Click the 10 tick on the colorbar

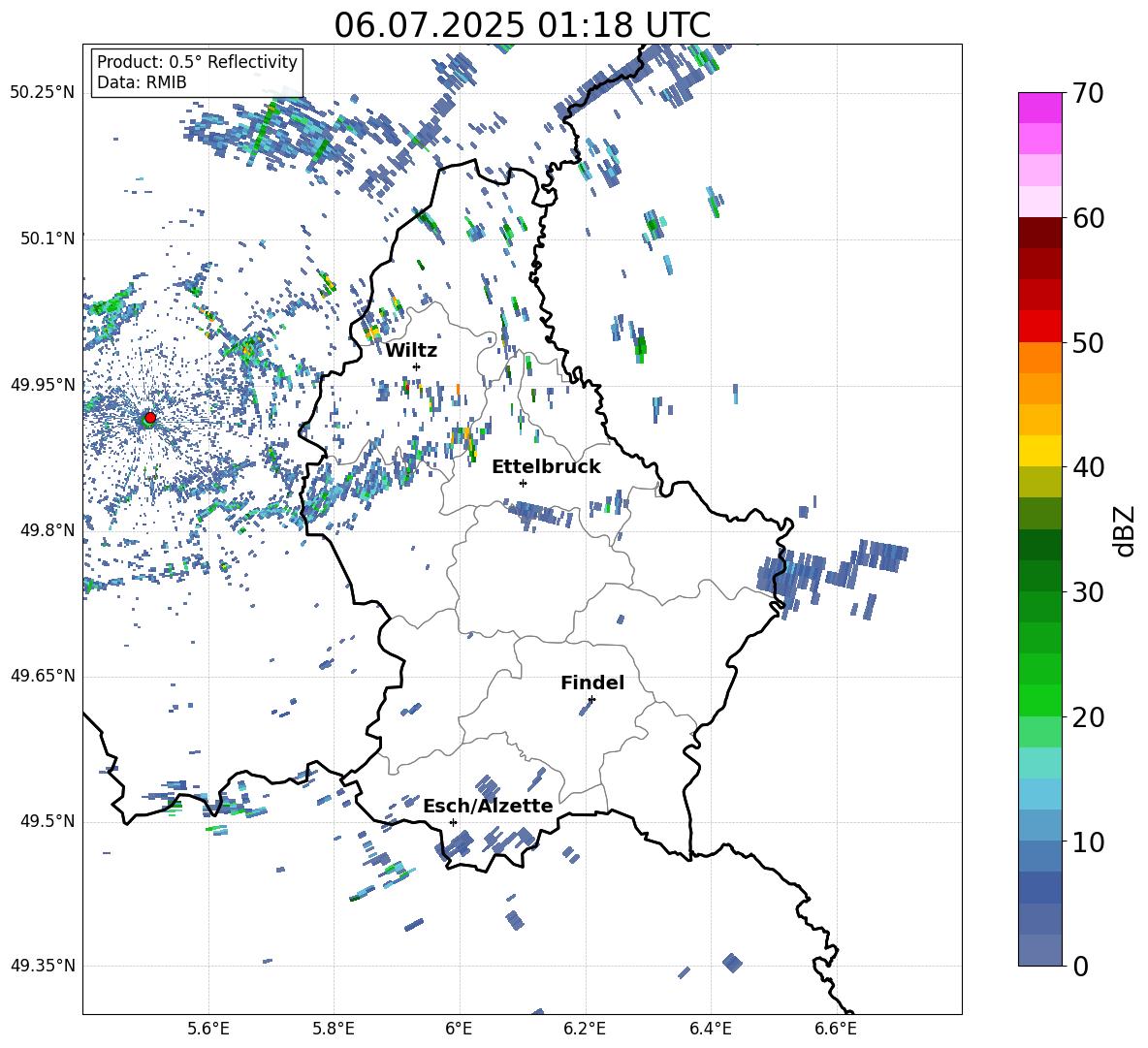1087,842
